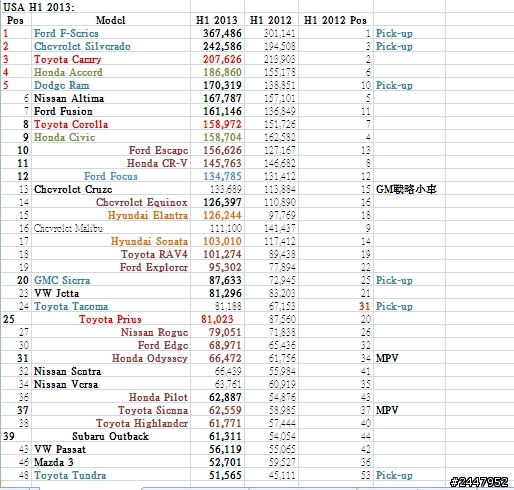
Task: Click the 'Honda Civic' cell
Action: tap(64, 137)
